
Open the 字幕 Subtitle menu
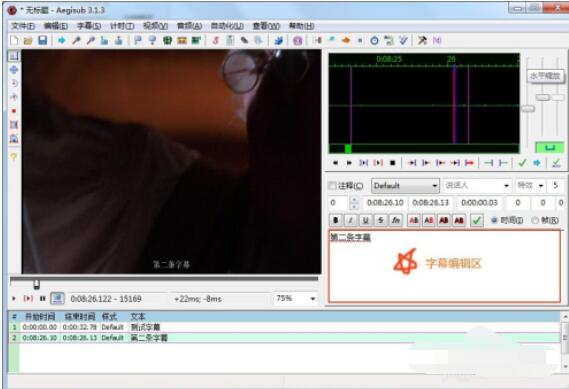pyautogui.click(x=89, y=26)
